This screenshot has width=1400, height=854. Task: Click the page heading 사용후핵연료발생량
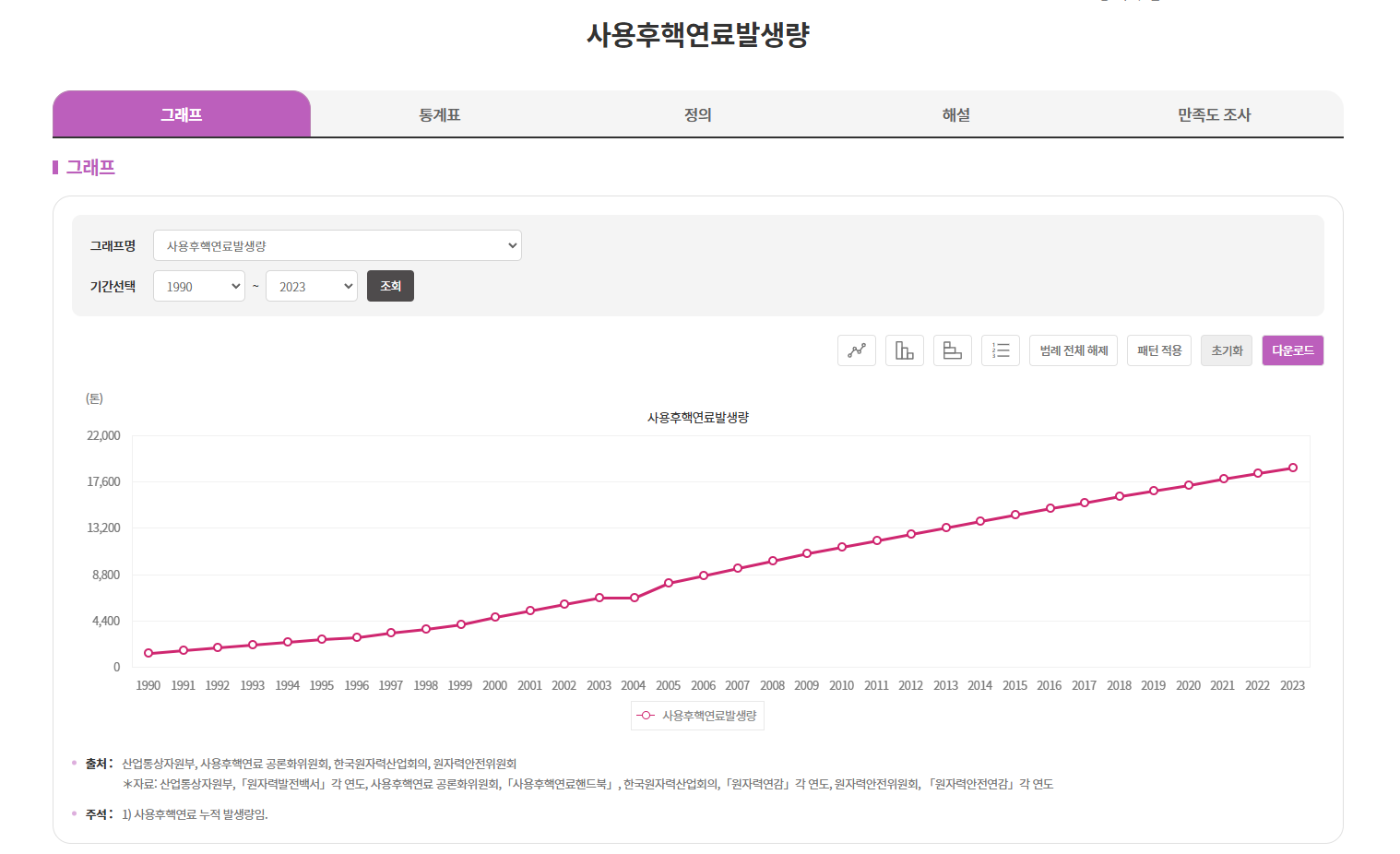pyautogui.click(x=698, y=35)
